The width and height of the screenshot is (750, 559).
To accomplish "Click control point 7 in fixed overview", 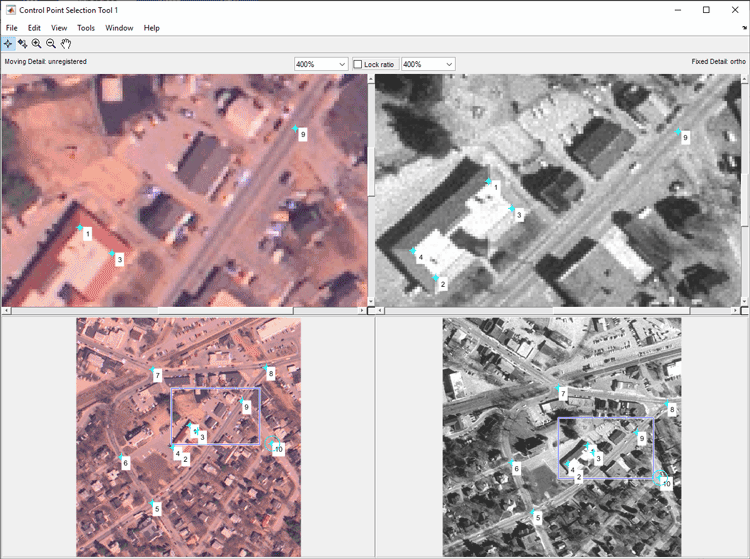I will click(557, 387).
